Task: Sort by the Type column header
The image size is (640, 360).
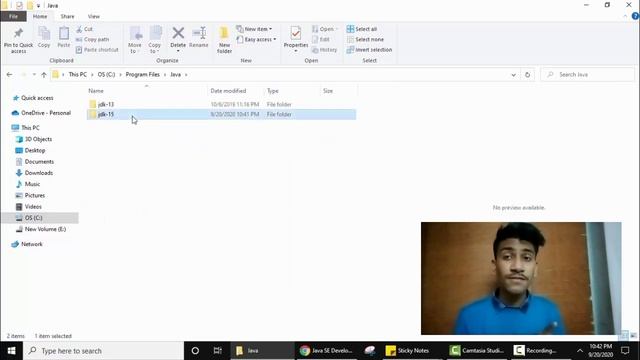Action: [273, 91]
